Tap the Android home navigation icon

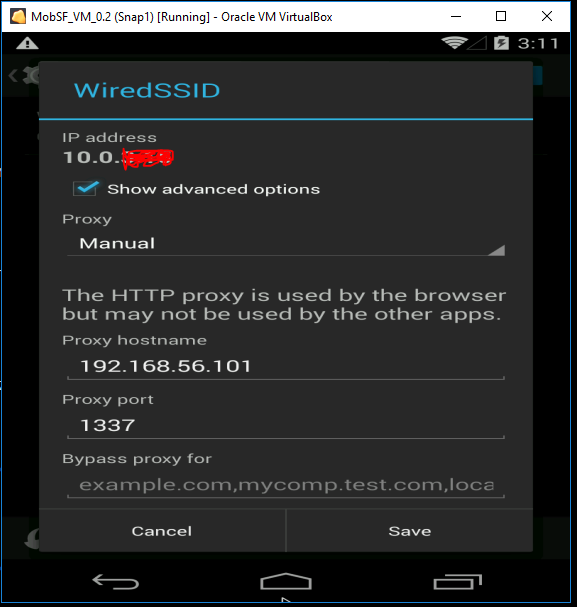(286, 581)
